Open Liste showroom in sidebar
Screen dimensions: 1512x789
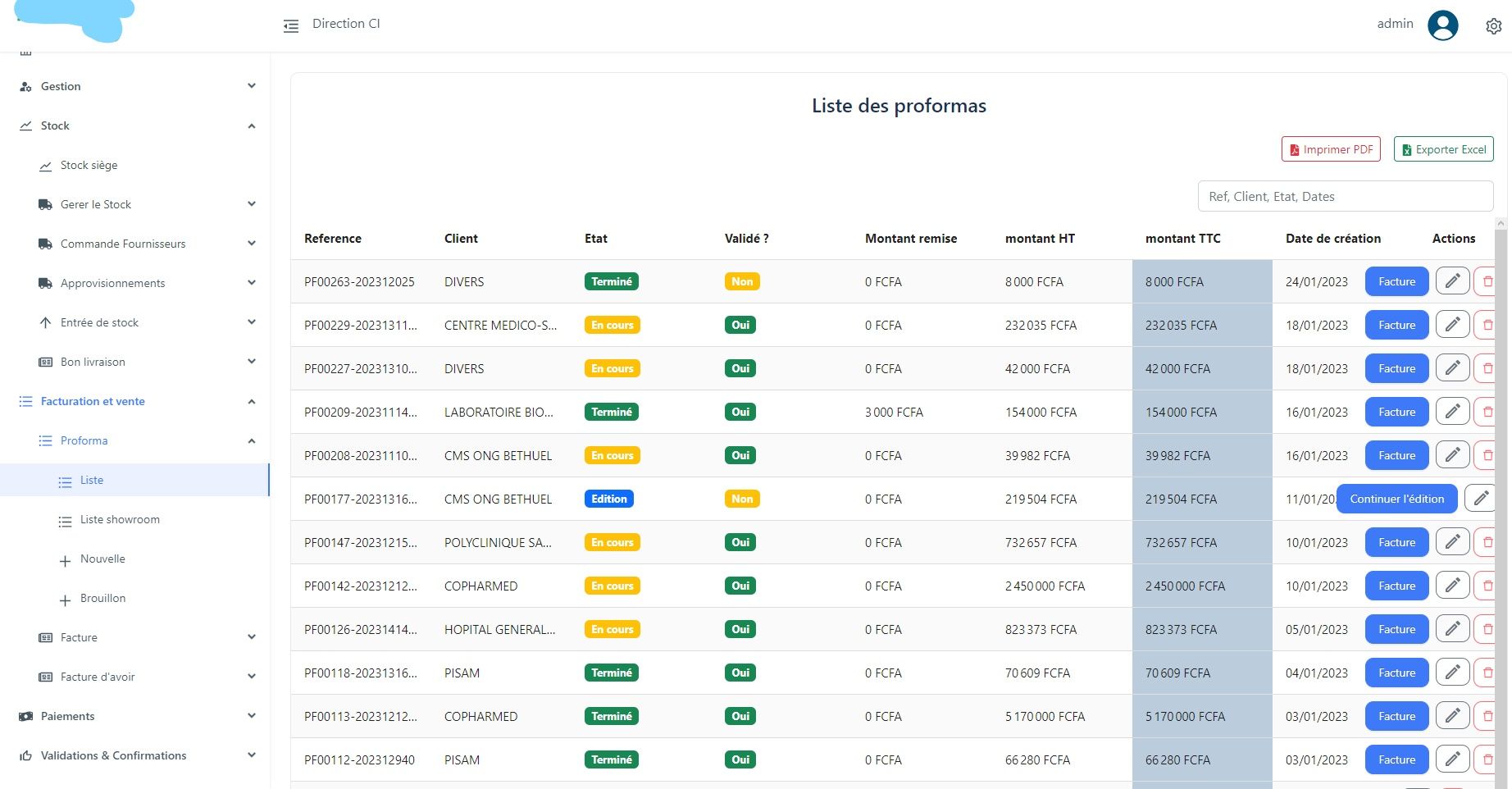(x=120, y=519)
